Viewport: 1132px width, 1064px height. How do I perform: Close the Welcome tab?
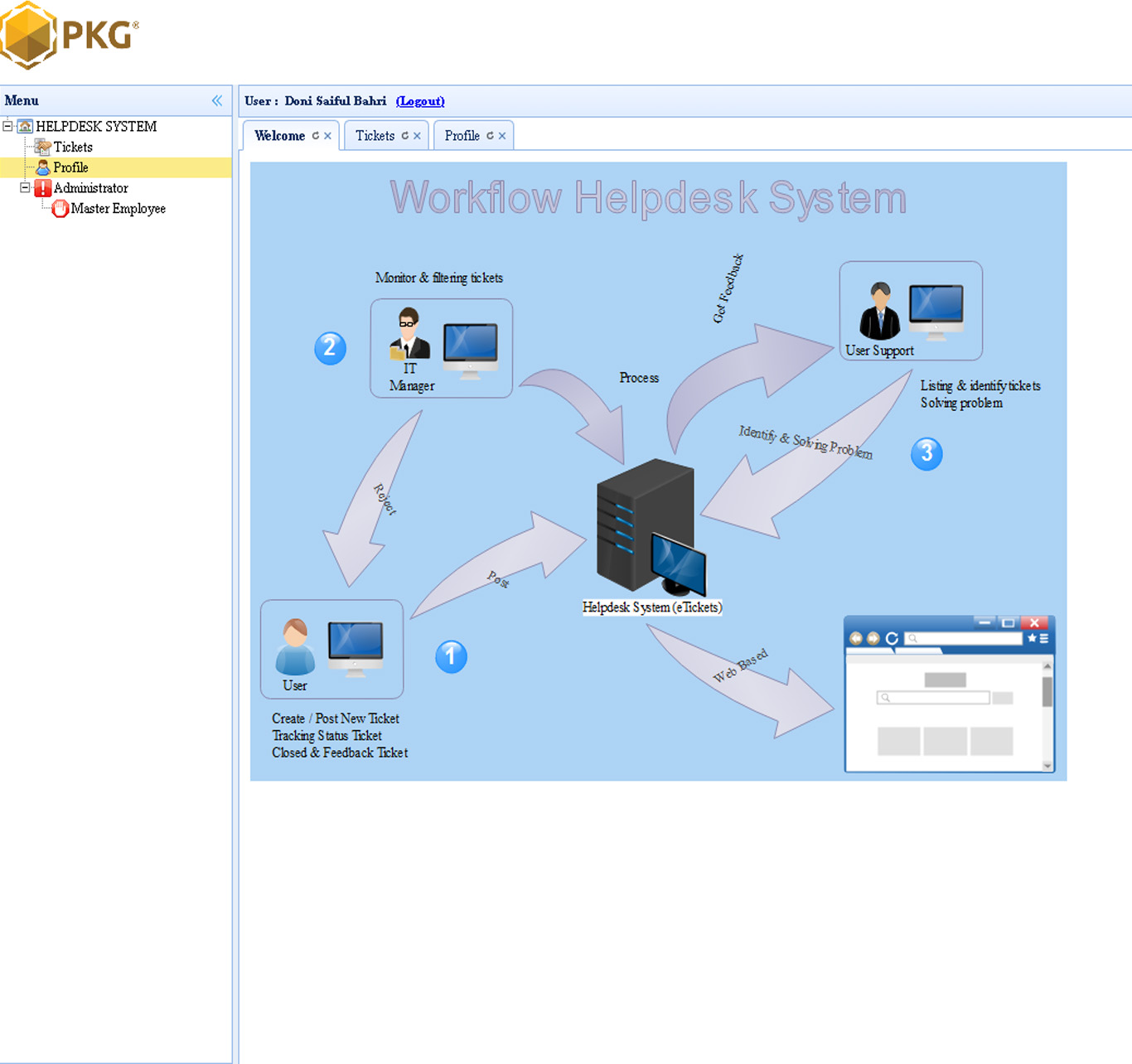point(328,136)
